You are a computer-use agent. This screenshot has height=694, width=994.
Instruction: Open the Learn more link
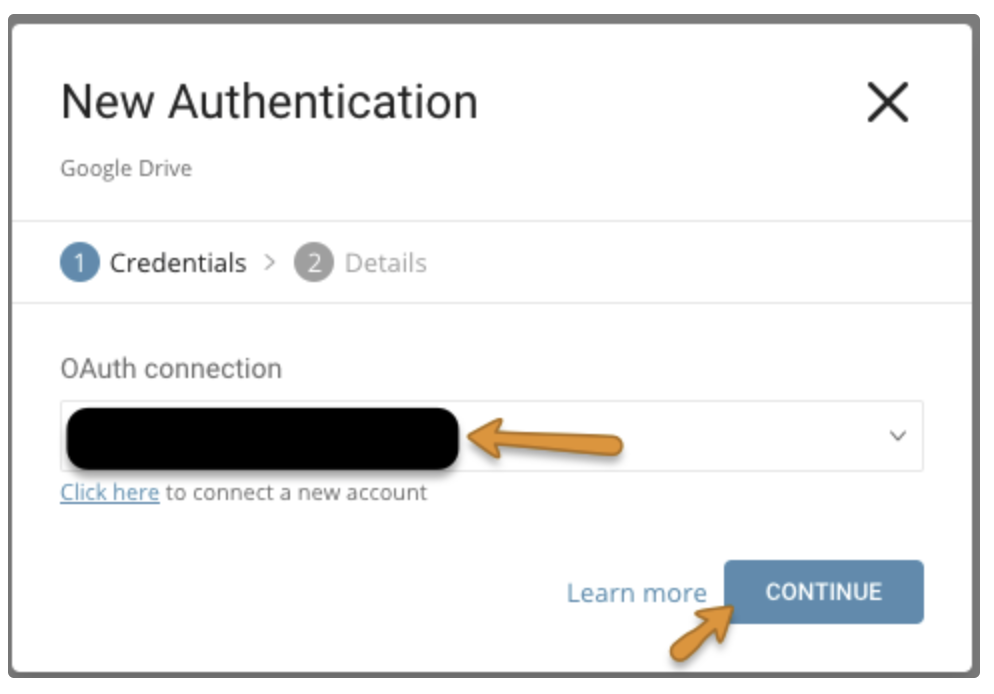click(x=636, y=593)
